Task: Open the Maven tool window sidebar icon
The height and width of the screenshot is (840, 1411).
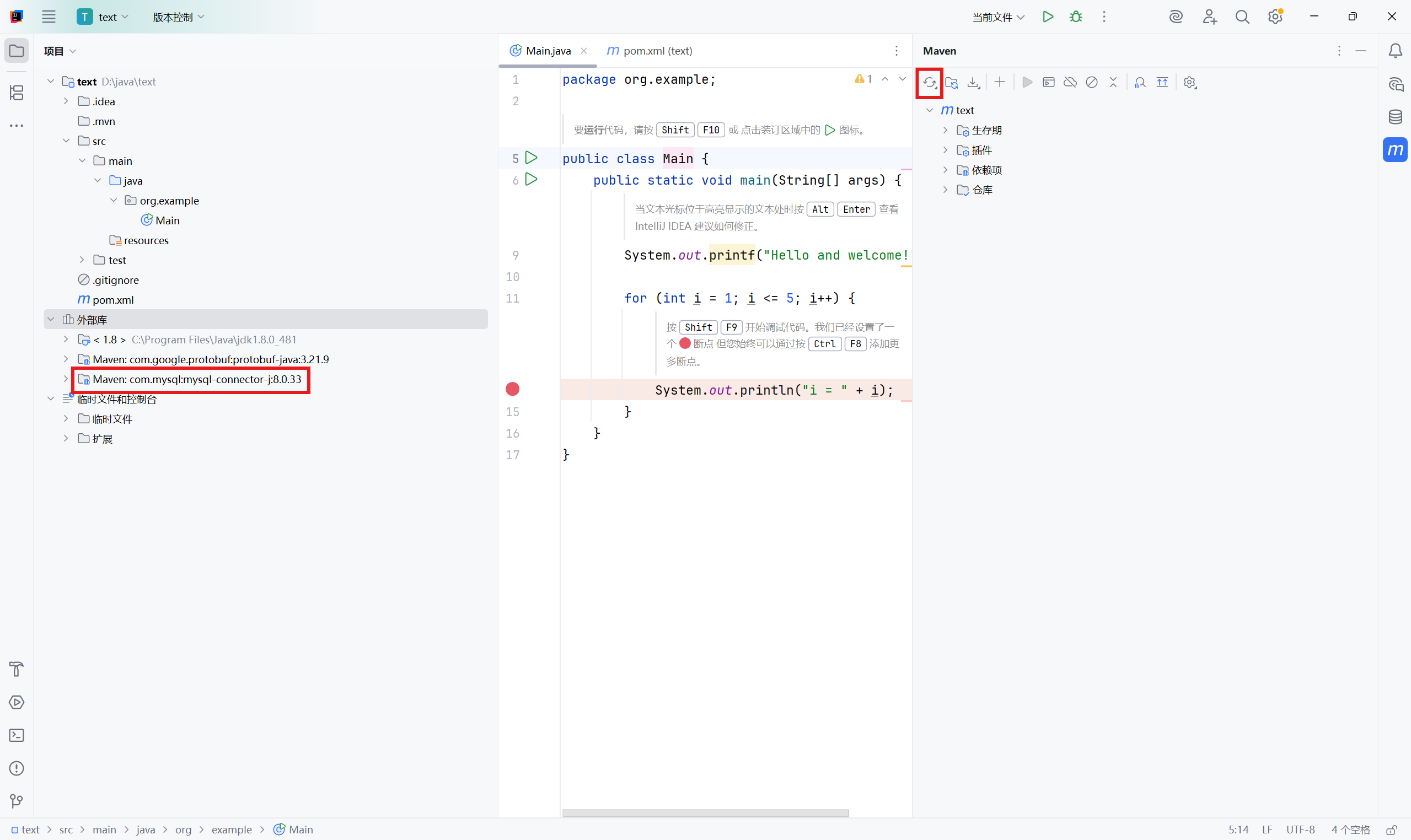Action: tap(1395, 150)
